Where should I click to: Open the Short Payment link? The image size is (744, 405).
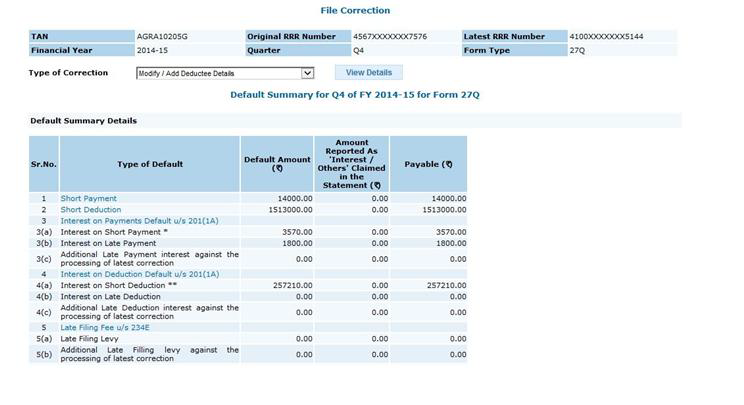point(88,198)
